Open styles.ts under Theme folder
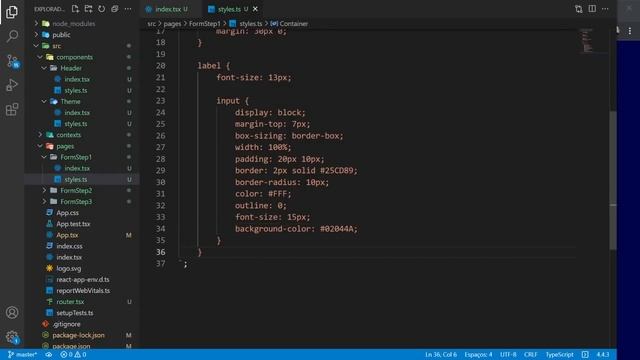Image resolution: width=640 pixels, height=360 pixels. (x=76, y=124)
